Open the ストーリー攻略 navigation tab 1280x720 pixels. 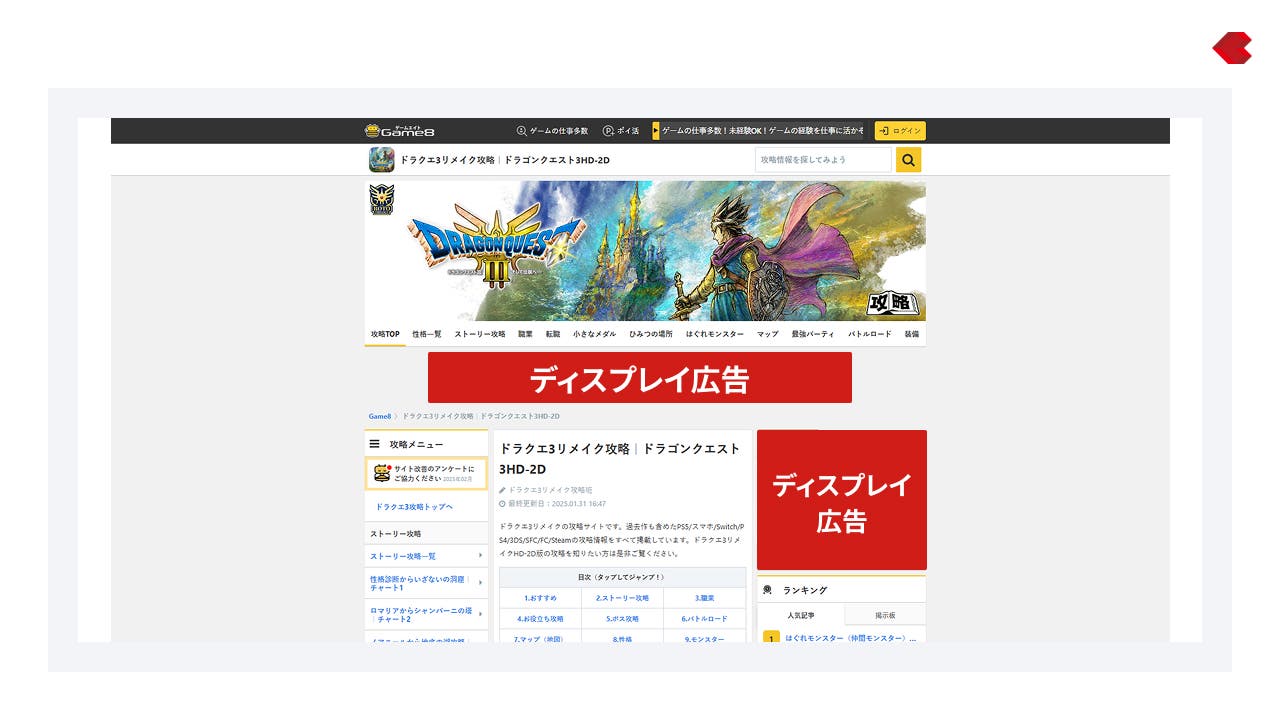click(x=480, y=334)
